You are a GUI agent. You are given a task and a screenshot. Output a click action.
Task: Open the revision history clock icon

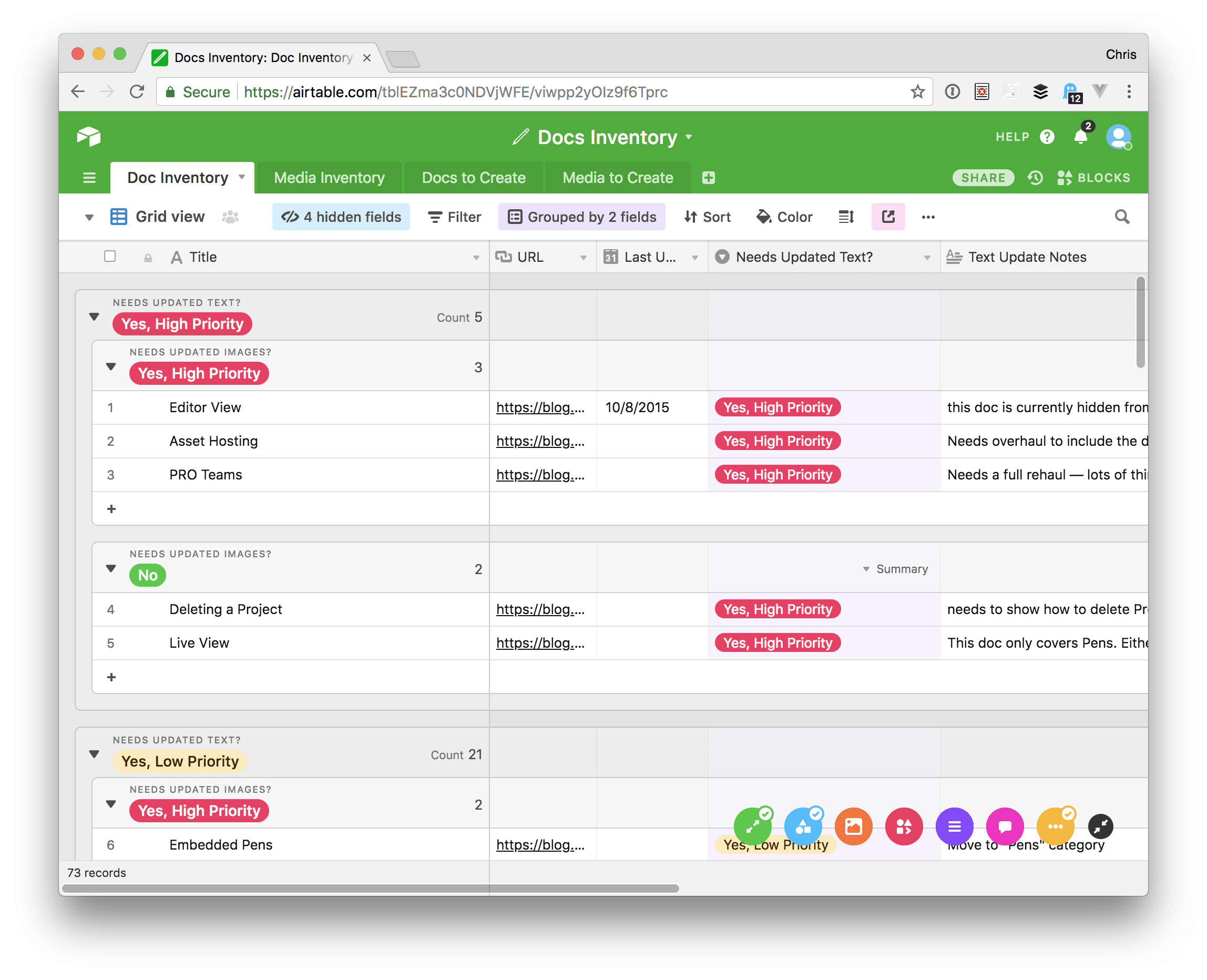pyautogui.click(x=1035, y=178)
